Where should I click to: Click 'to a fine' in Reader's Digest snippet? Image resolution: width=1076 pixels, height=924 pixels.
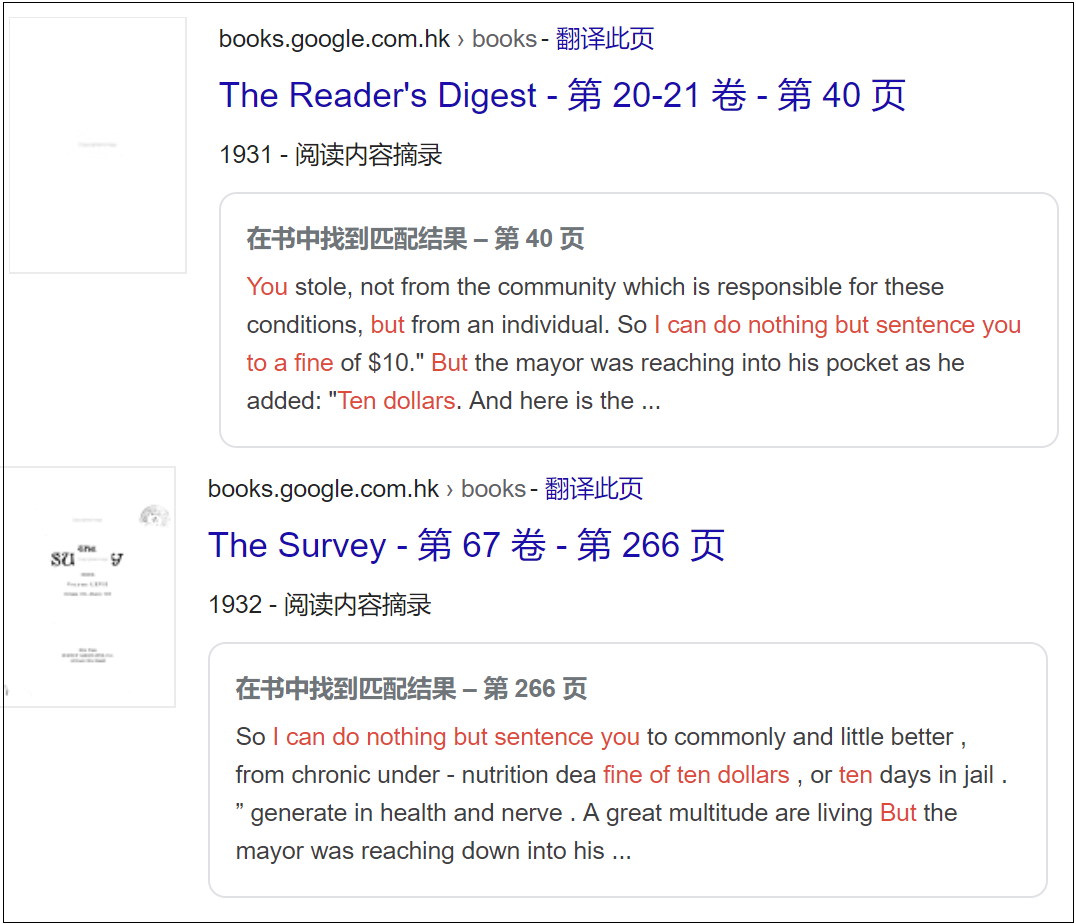coord(290,363)
